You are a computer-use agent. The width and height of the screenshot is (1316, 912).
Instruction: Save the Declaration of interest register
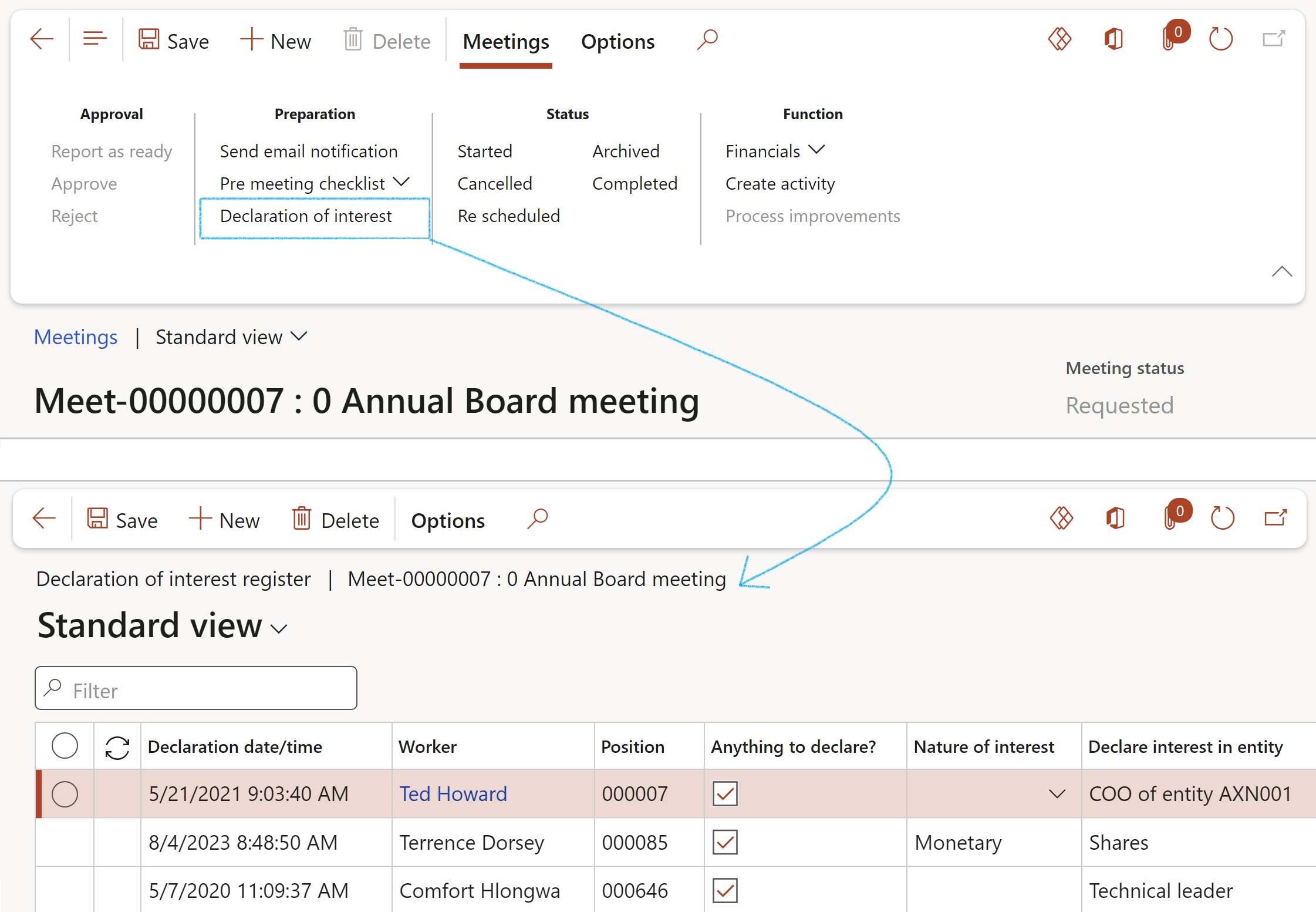point(123,520)
